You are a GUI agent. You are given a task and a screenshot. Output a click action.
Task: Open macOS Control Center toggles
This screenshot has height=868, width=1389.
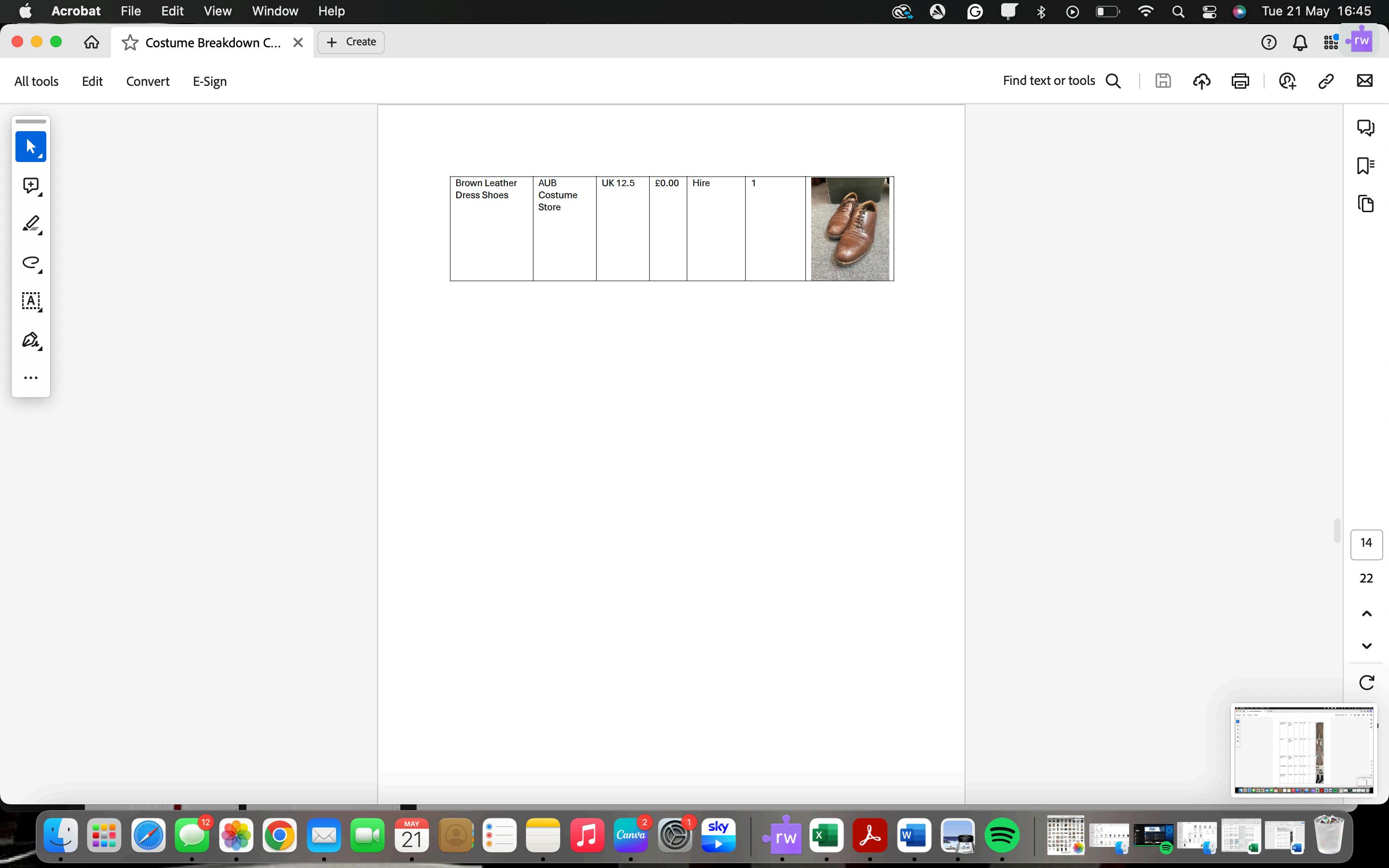coord(1210,12)
